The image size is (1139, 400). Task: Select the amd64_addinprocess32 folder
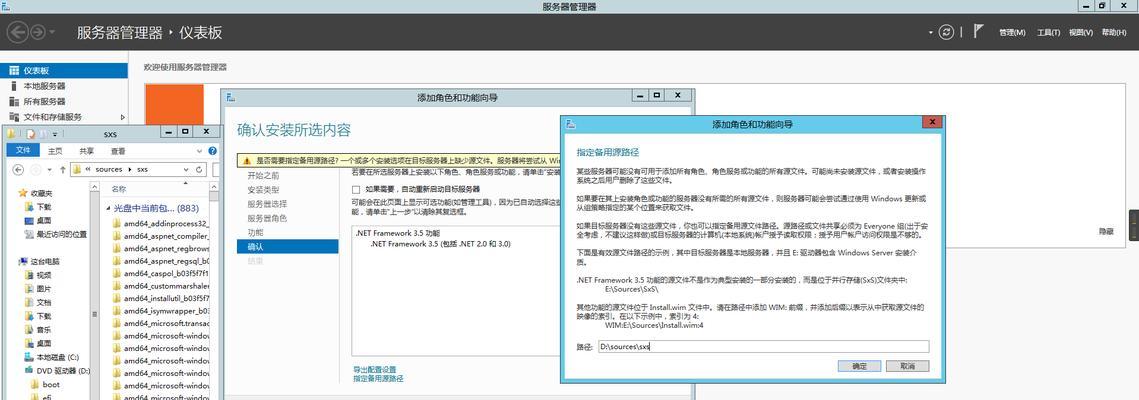(x=161, y=224)
